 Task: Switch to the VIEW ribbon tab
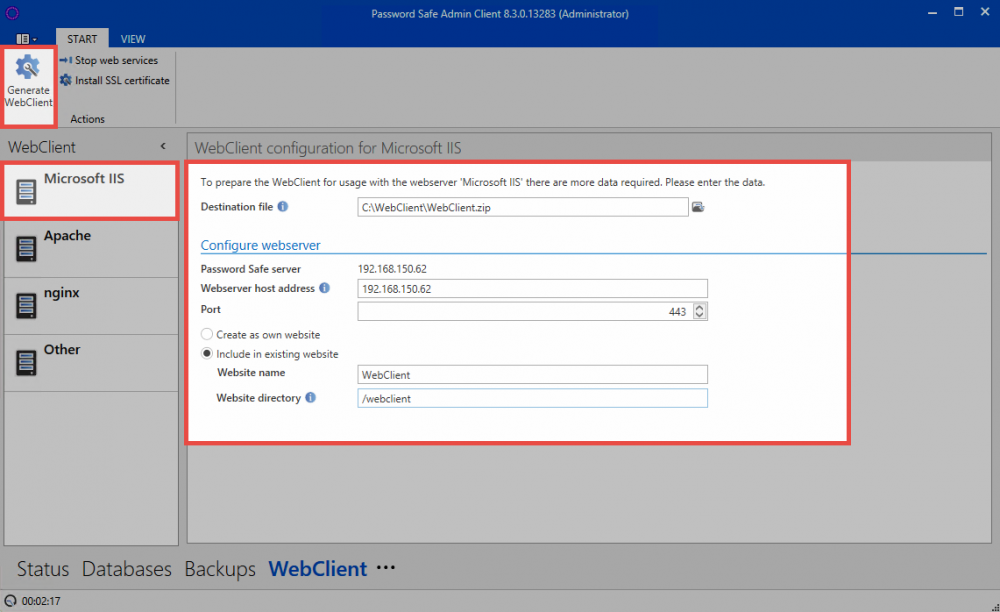(x=133, y=39)
